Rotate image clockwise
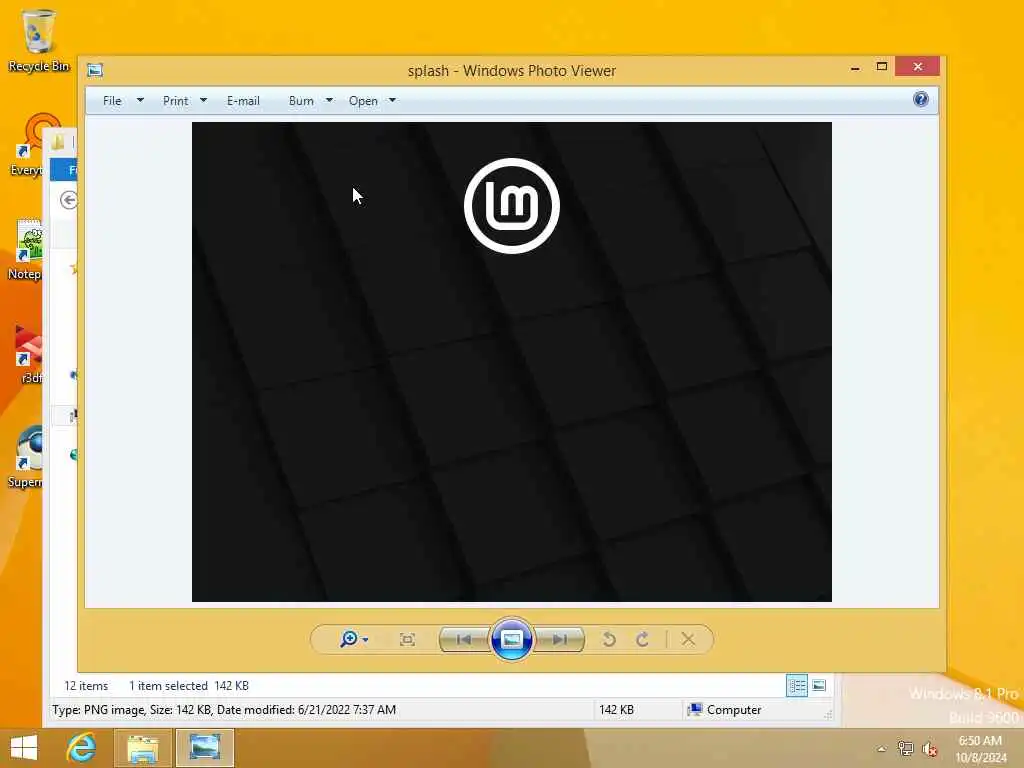1024x768 pixels. tap(643, 639)
